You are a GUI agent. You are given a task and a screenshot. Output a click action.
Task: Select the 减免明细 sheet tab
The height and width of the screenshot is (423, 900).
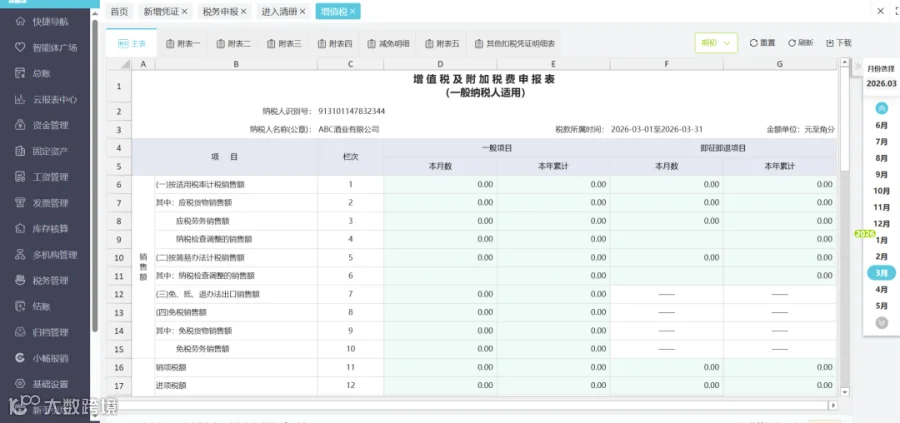pos(388,43)
